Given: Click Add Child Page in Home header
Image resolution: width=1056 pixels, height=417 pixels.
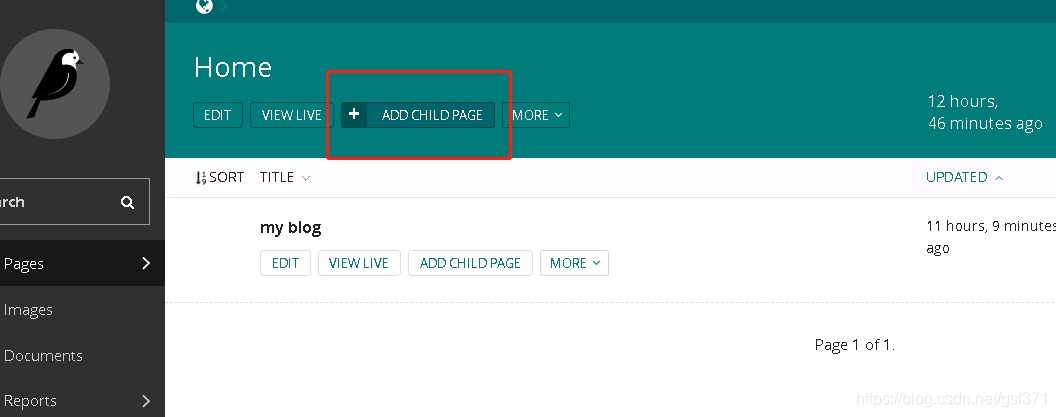Looking at the screenshot, I should (x=418, y=115).
